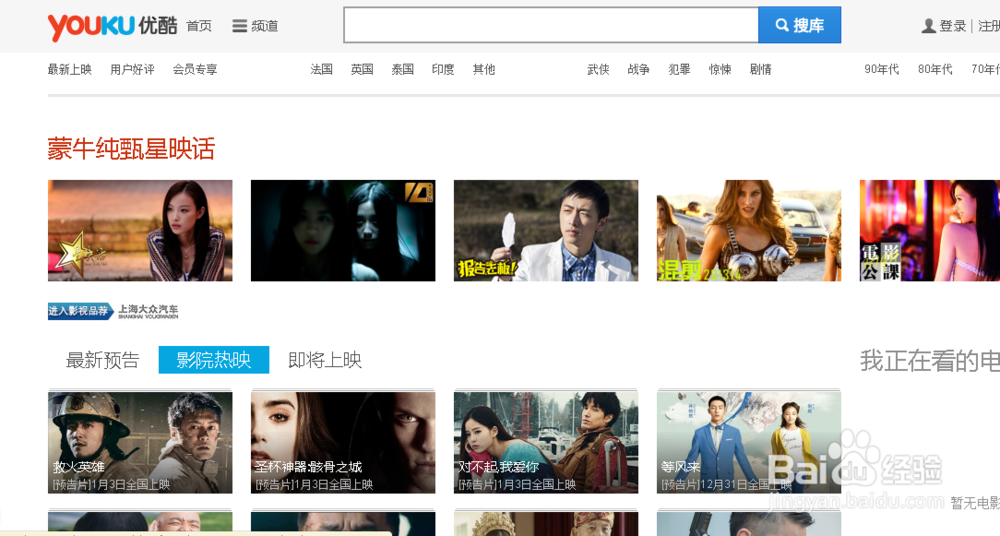This screenshot has width=1000, height=536.
Task: Open the 登录 login link
Action: click(953, 26)
